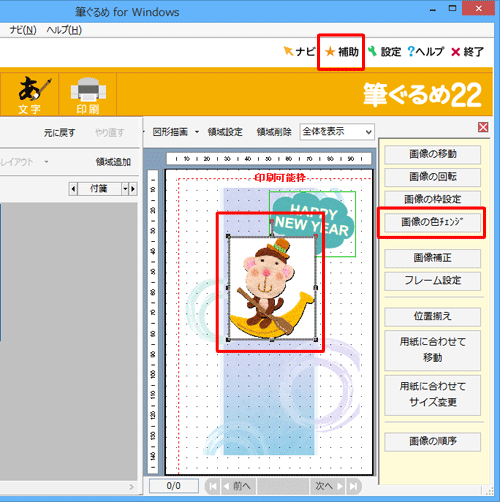
Task: Open the 全体を表示 zoom combo box
Action: point(337,132)
